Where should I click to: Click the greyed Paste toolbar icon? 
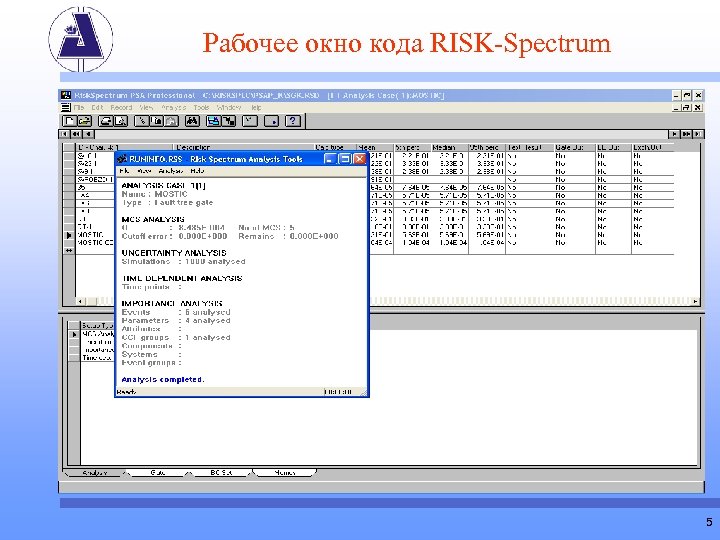click(171, 121)
